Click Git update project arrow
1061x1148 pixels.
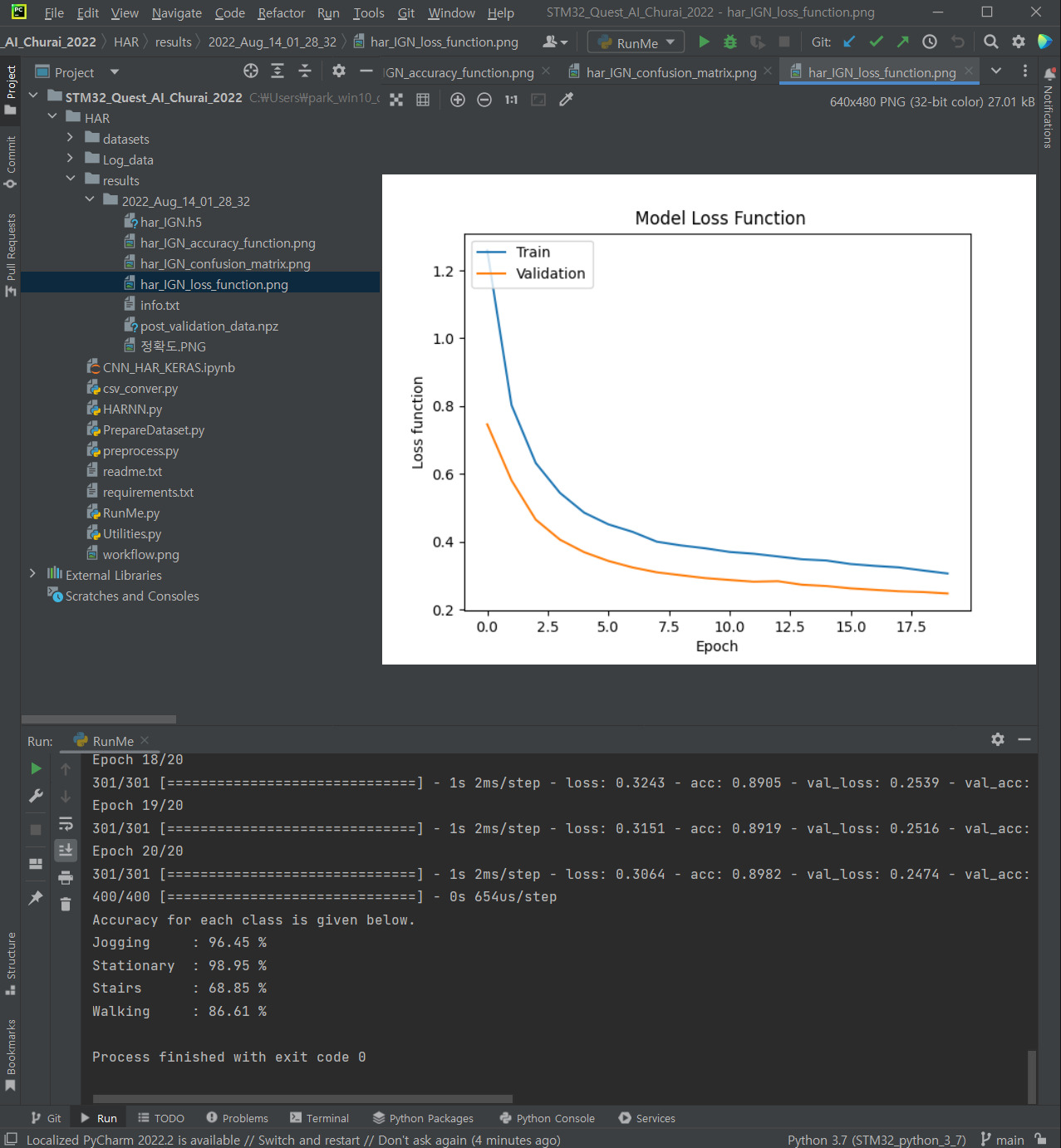pos(849,42)
